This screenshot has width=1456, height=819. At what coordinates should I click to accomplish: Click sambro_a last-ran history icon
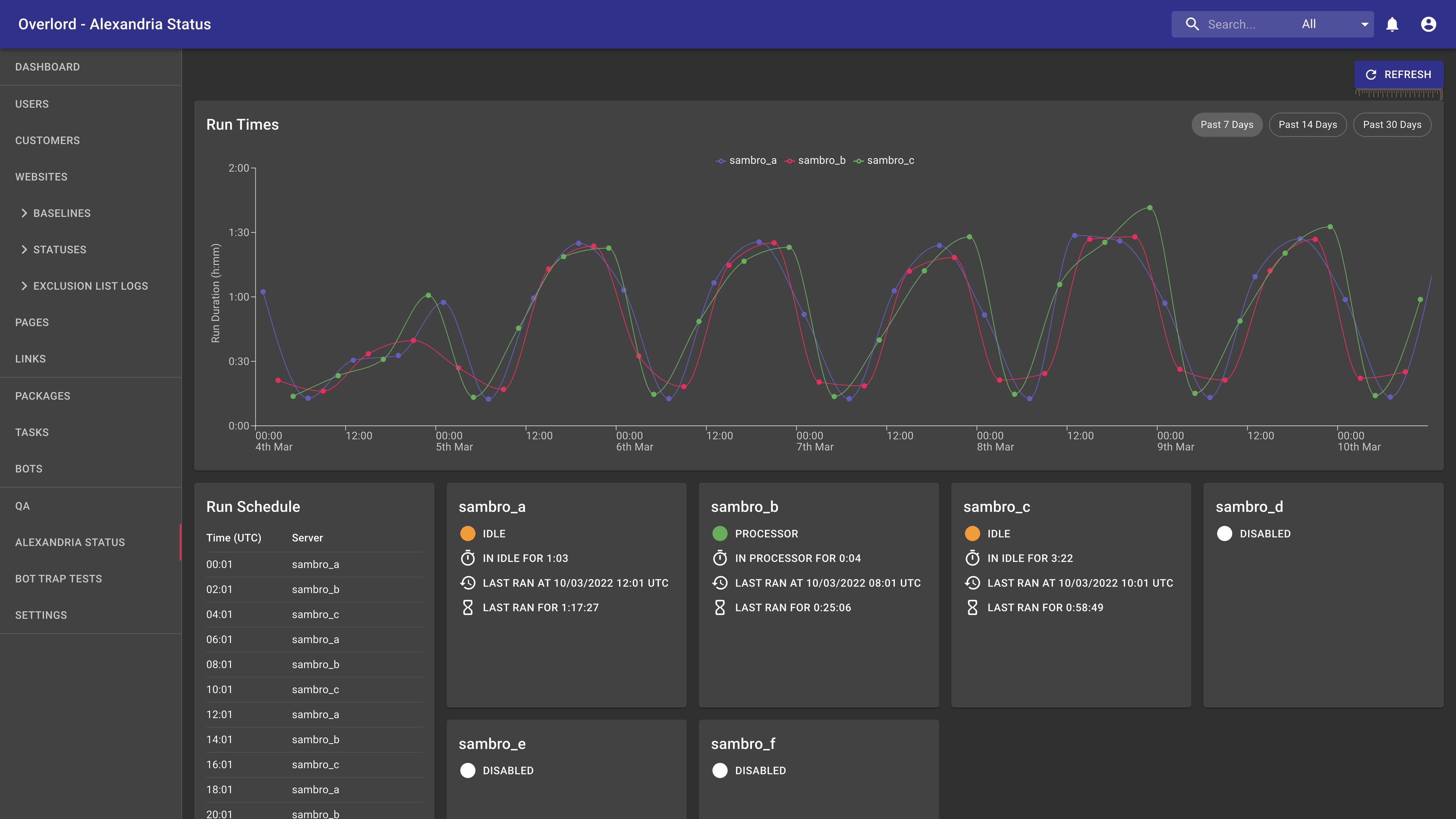[x=468, y=583]
